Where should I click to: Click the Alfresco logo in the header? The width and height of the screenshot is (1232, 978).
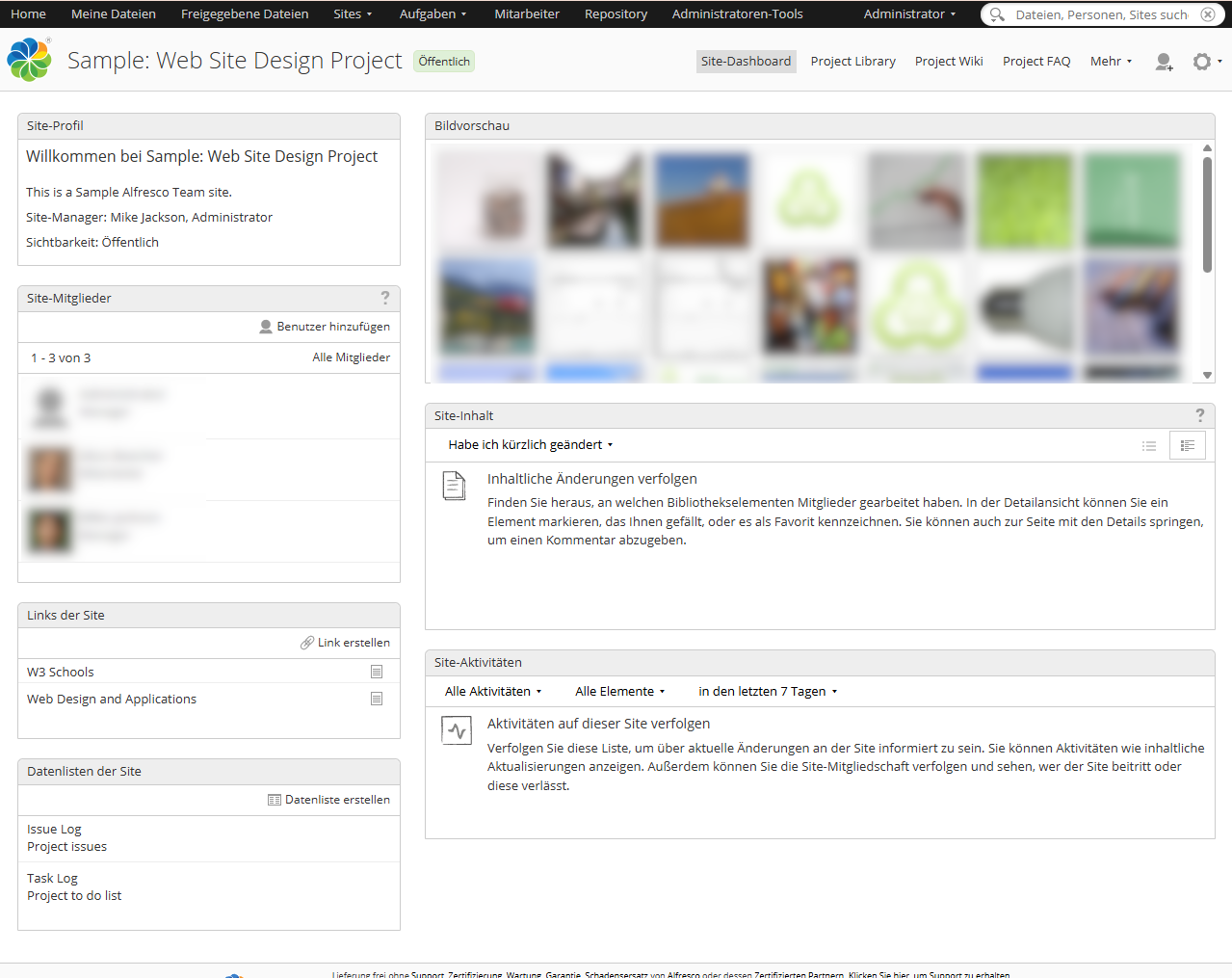coord(30,60)
